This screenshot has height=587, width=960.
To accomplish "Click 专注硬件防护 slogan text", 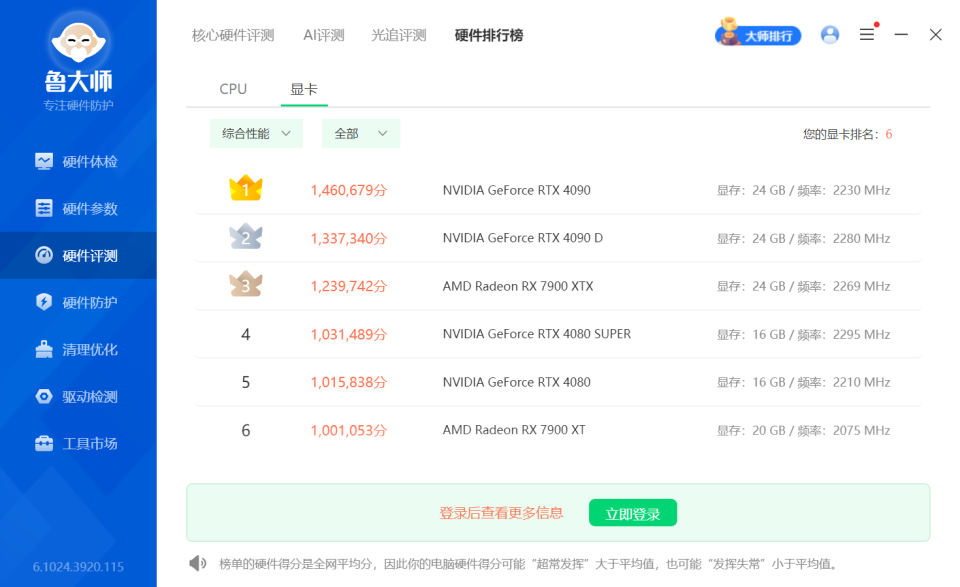I will pos(78,105).
